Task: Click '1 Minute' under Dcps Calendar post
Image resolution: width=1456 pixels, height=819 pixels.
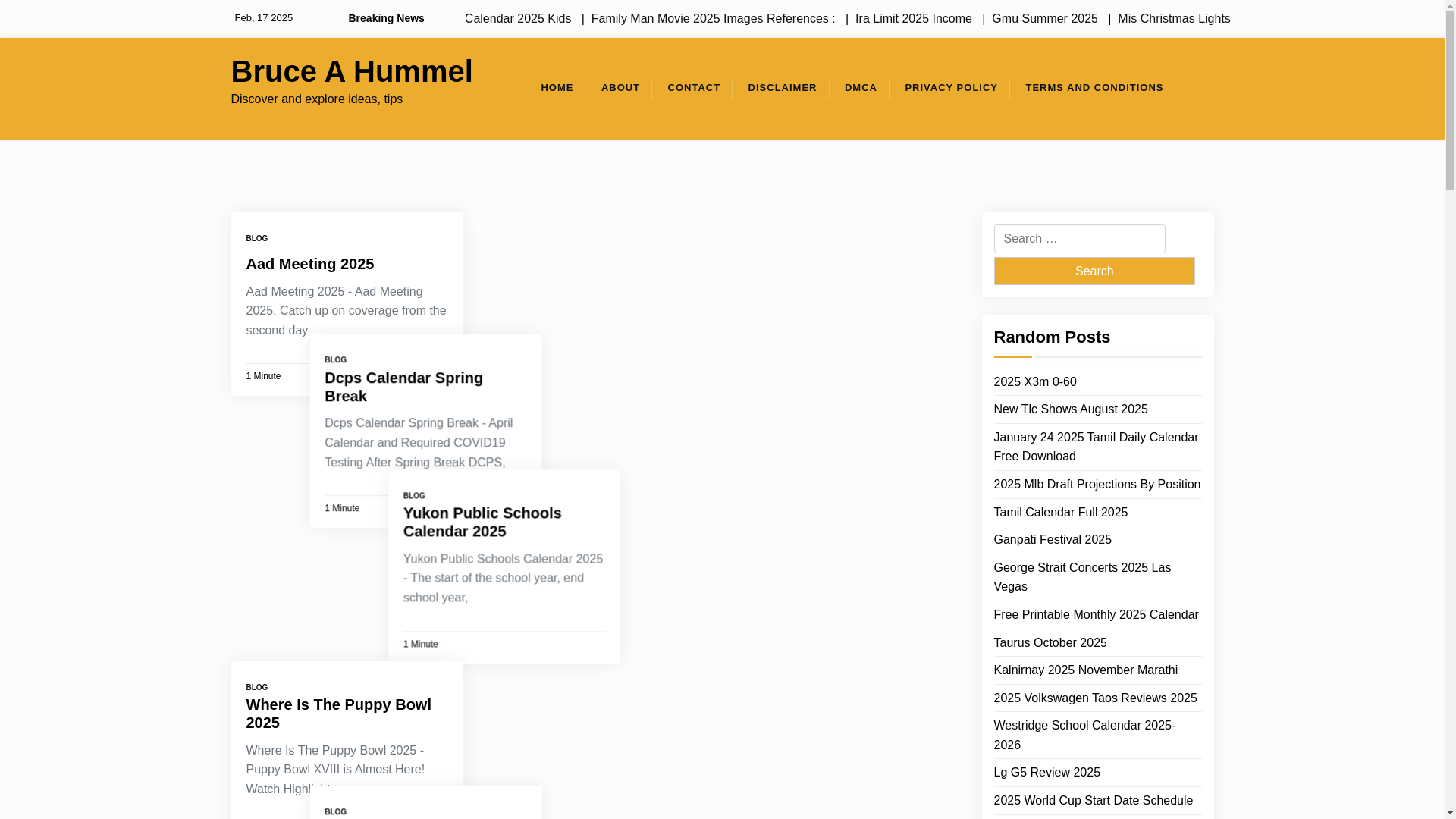Action: 341,508
